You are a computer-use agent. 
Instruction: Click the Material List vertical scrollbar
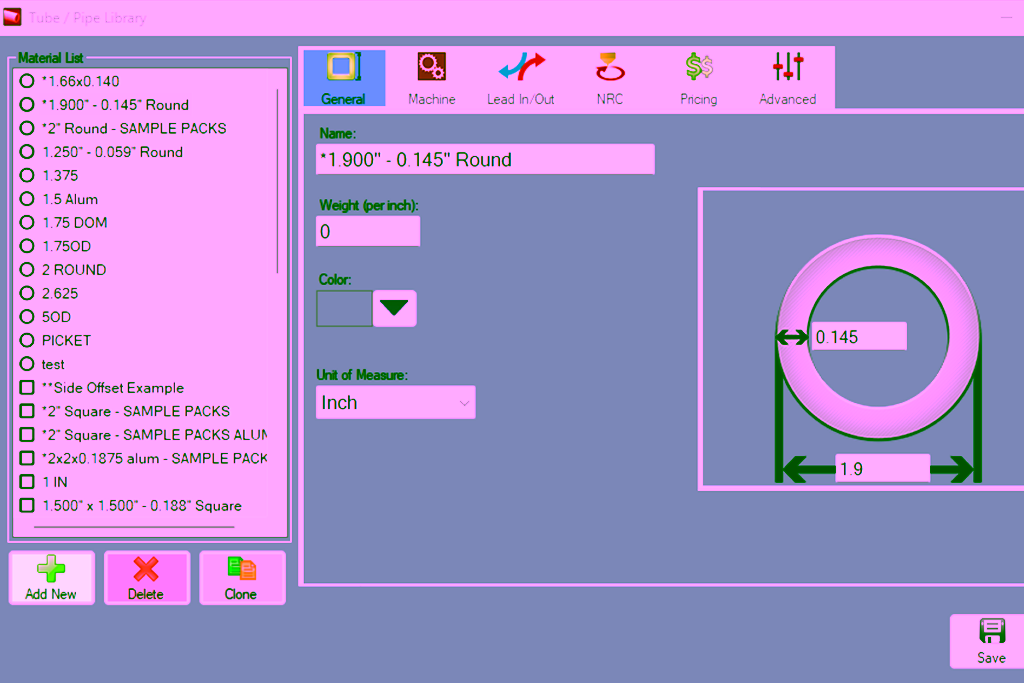278,181
